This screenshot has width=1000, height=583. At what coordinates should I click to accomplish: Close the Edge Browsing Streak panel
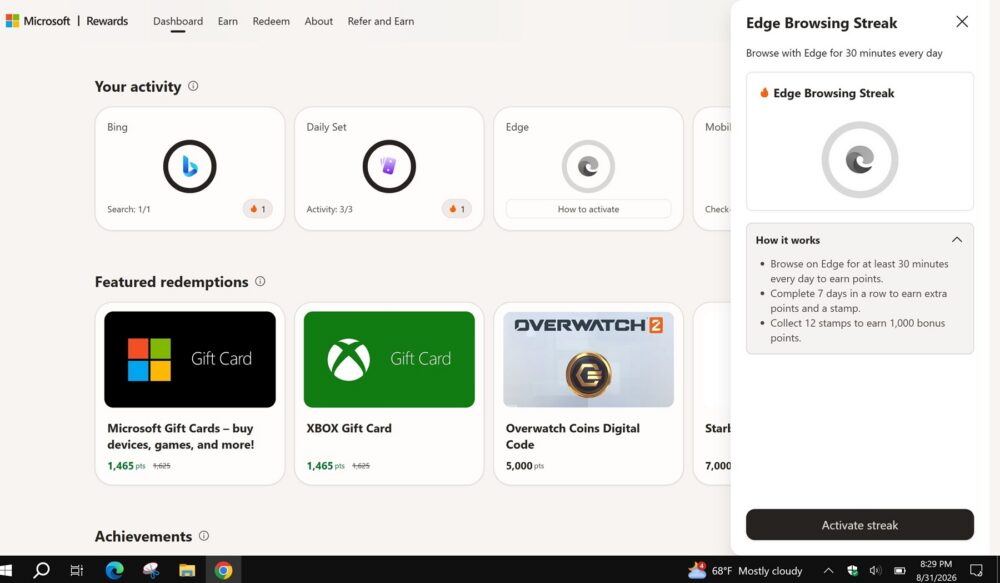pos(962,22)
